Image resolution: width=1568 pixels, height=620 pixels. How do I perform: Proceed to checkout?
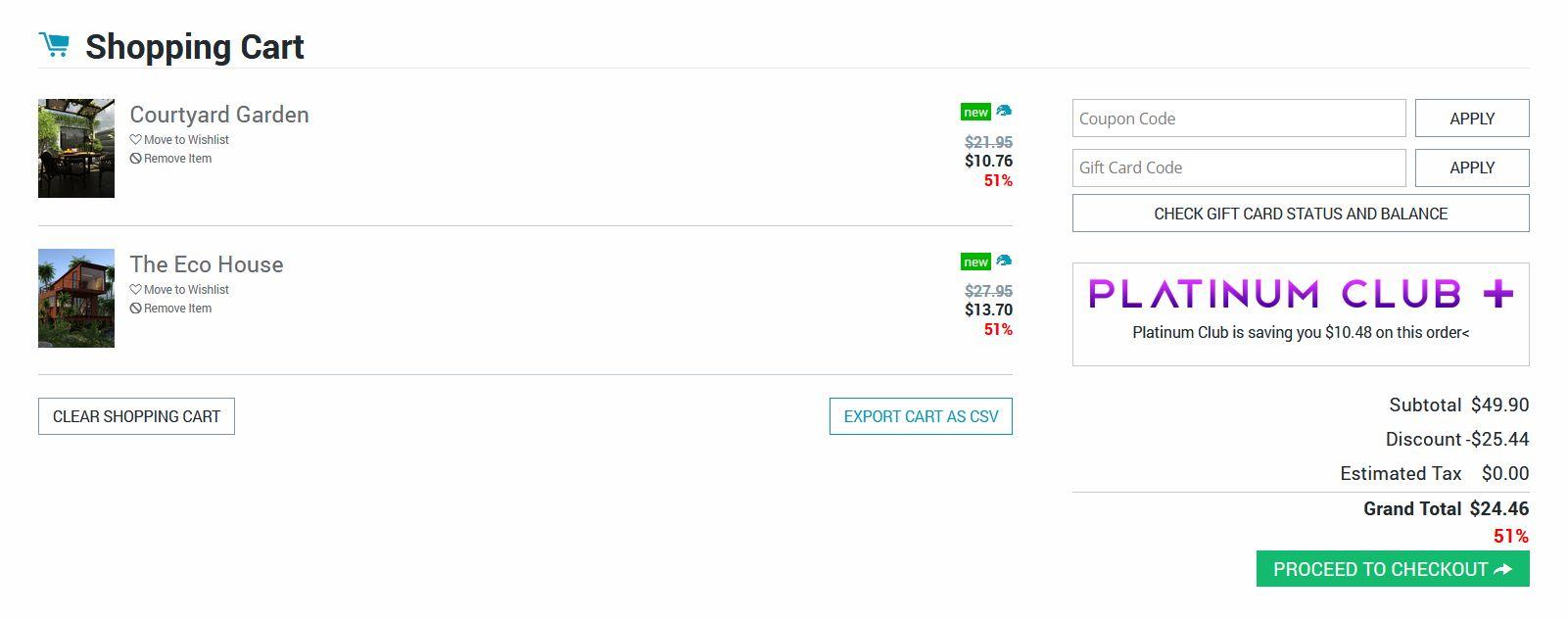click(1392, 569)
